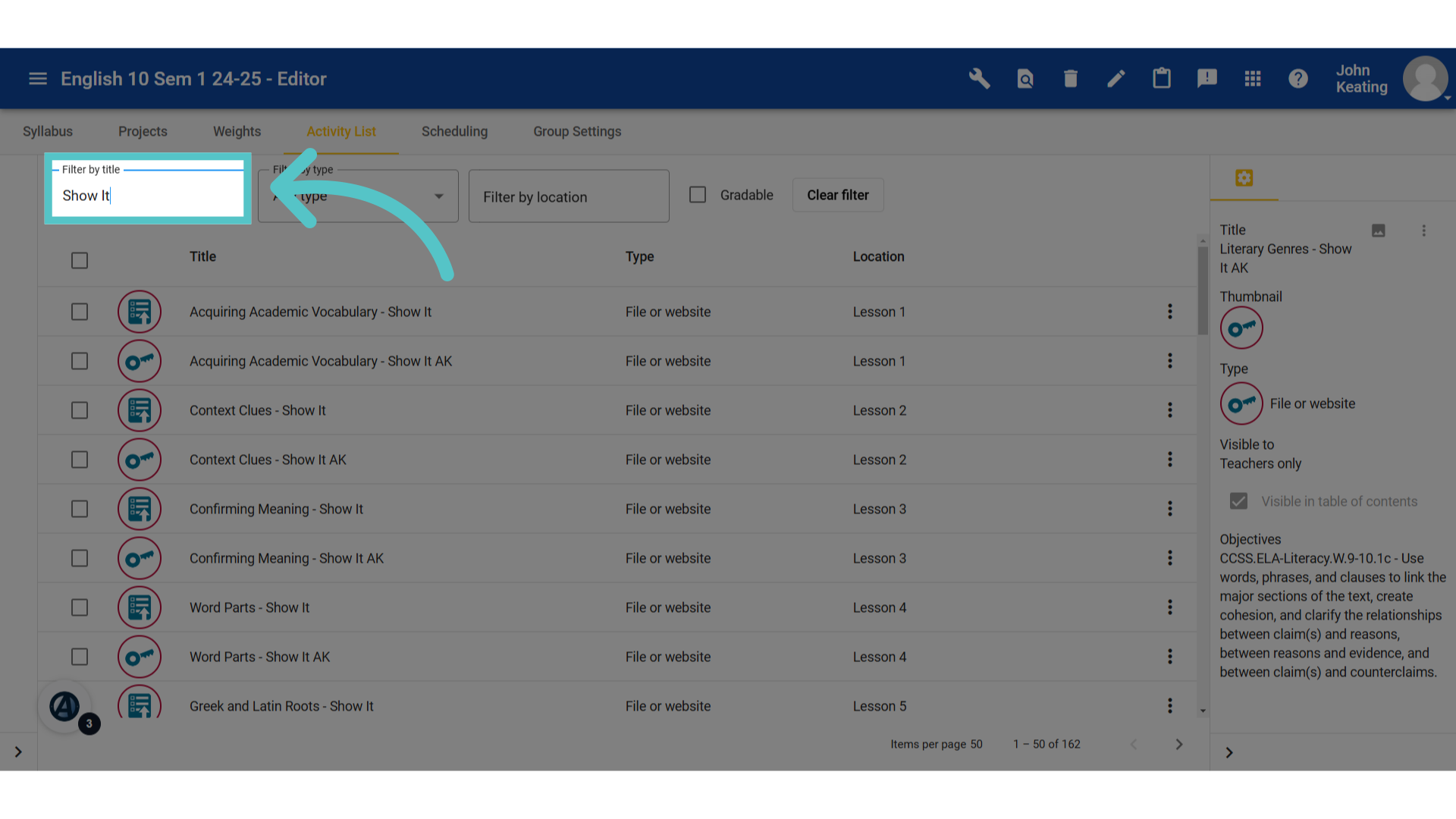Open the Projects tab

[143, 131]
